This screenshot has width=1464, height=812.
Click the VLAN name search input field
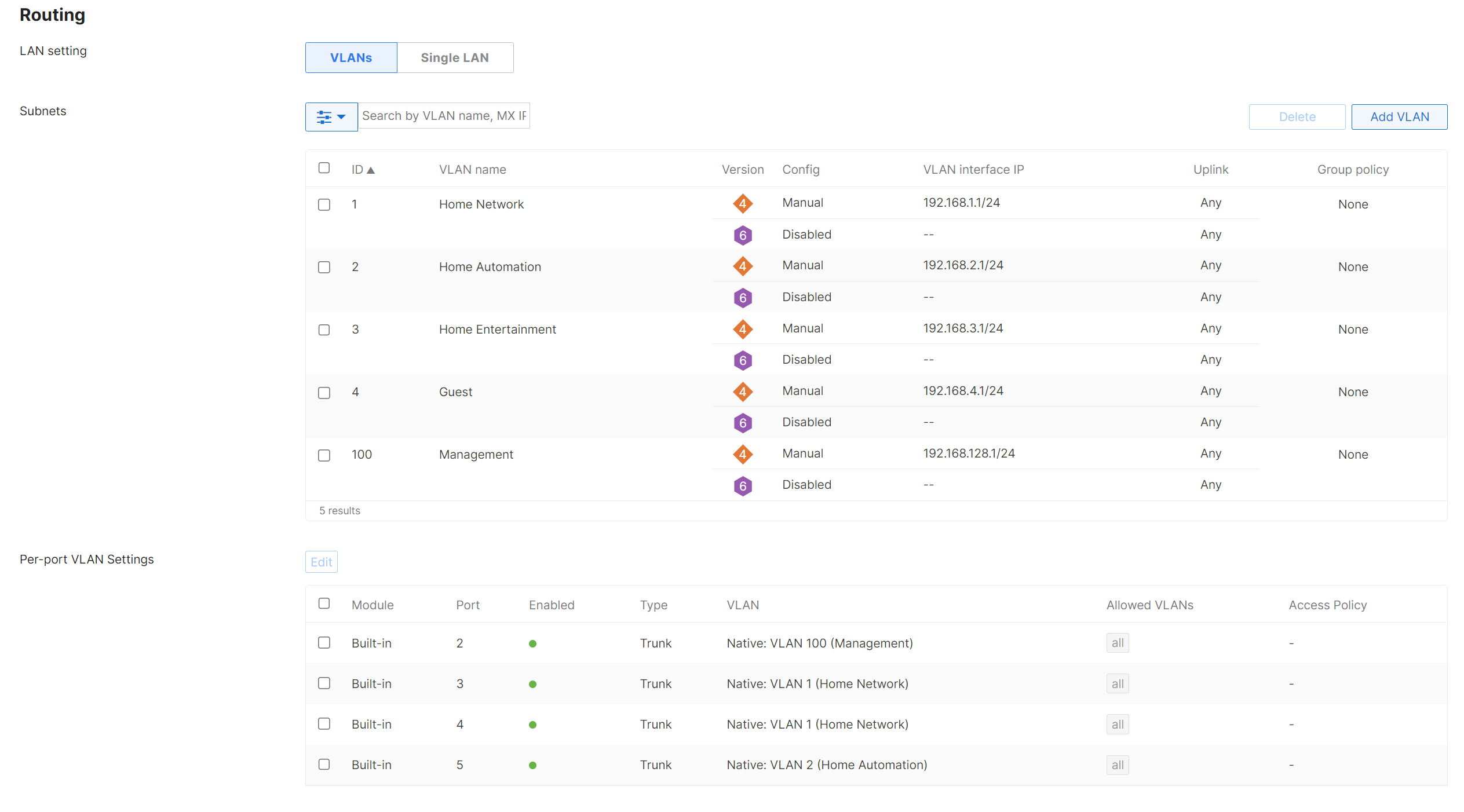click(444, 115)
